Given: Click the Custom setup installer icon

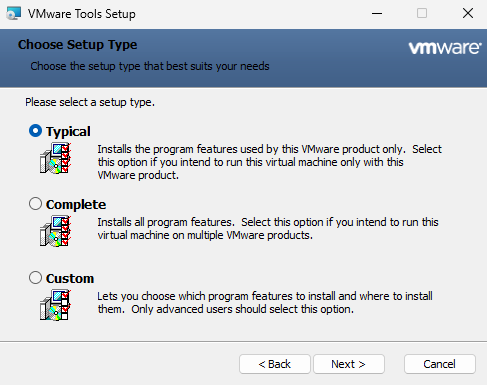Looking at the screenshot, I should pos(55,305).
